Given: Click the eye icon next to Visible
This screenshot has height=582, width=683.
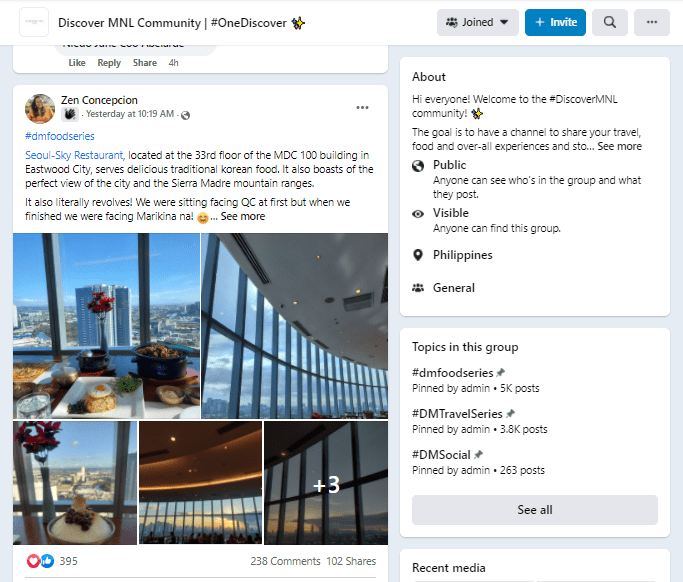Looking at the screenshot, I should [x=418, y=214].
